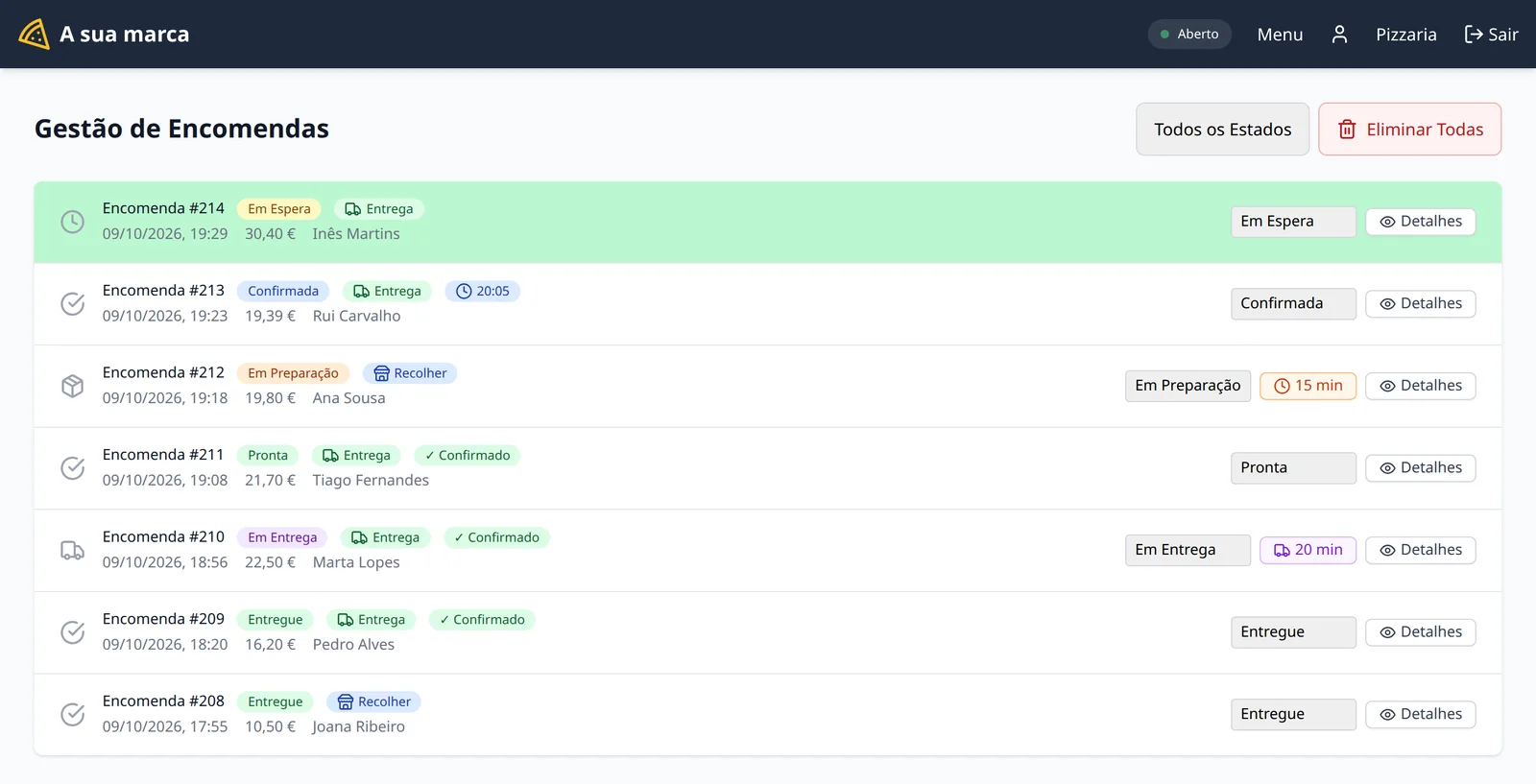This screenshot has height=784, width=1536.
Task: Toggle the Aberto store status pill
Action: point(1189,35)
